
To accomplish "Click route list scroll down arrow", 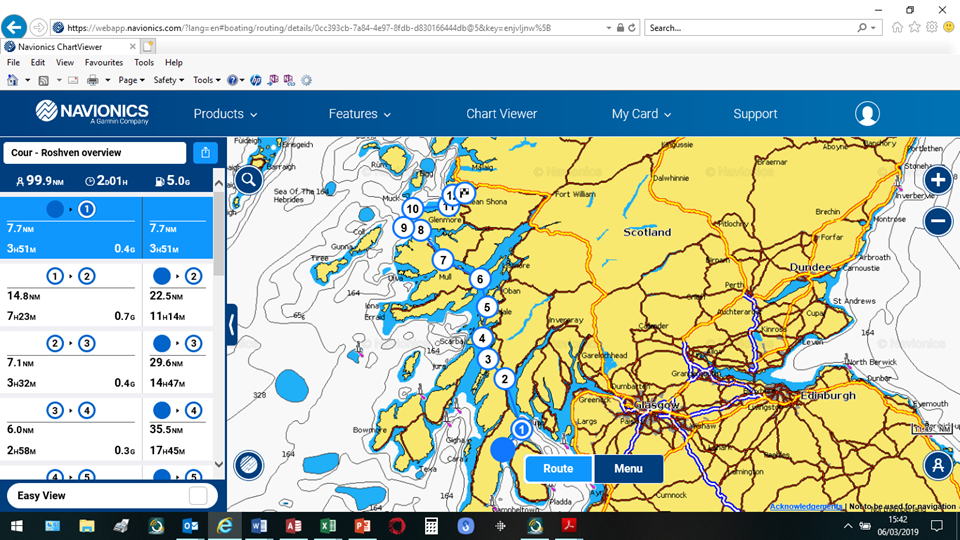I will (219, 465).
